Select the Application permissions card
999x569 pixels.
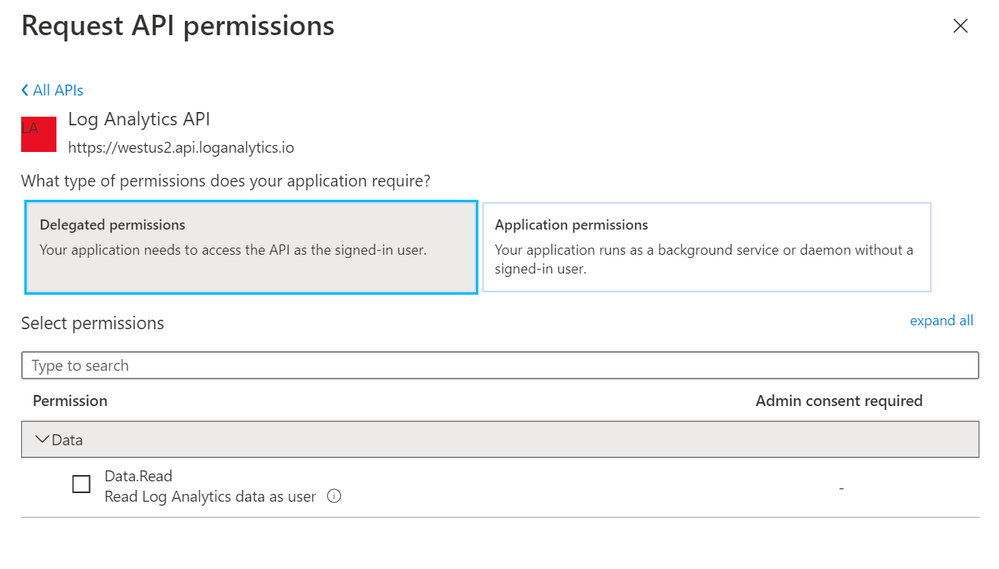(707, 247)
